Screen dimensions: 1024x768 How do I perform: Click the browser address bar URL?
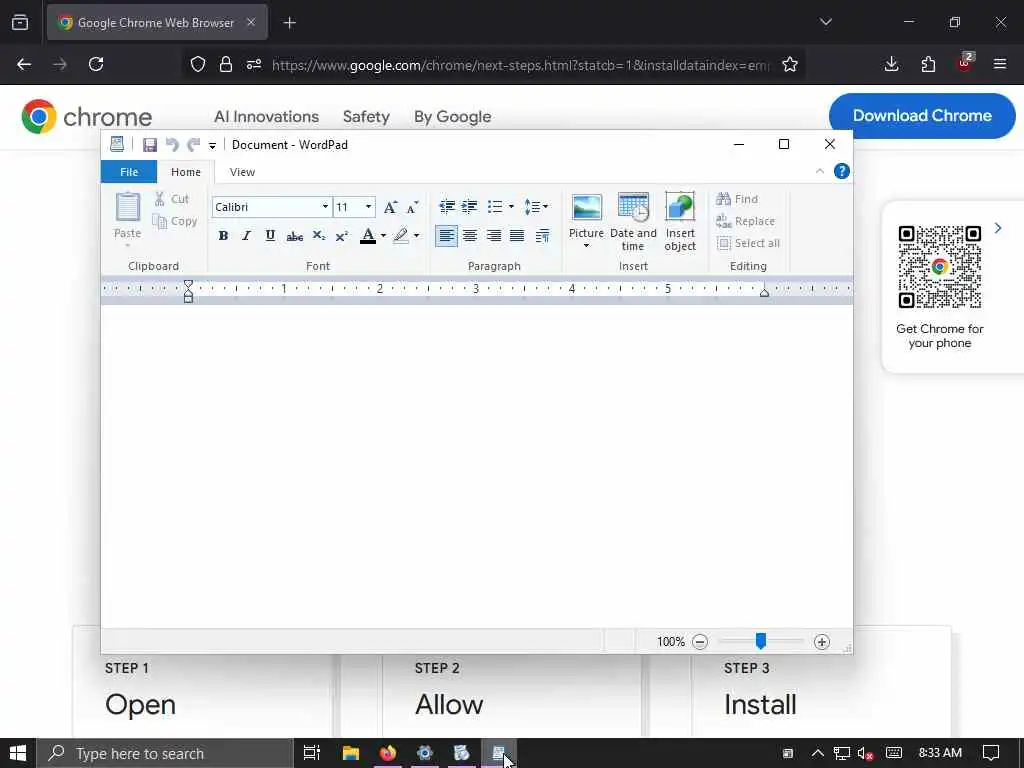[520, 65]
